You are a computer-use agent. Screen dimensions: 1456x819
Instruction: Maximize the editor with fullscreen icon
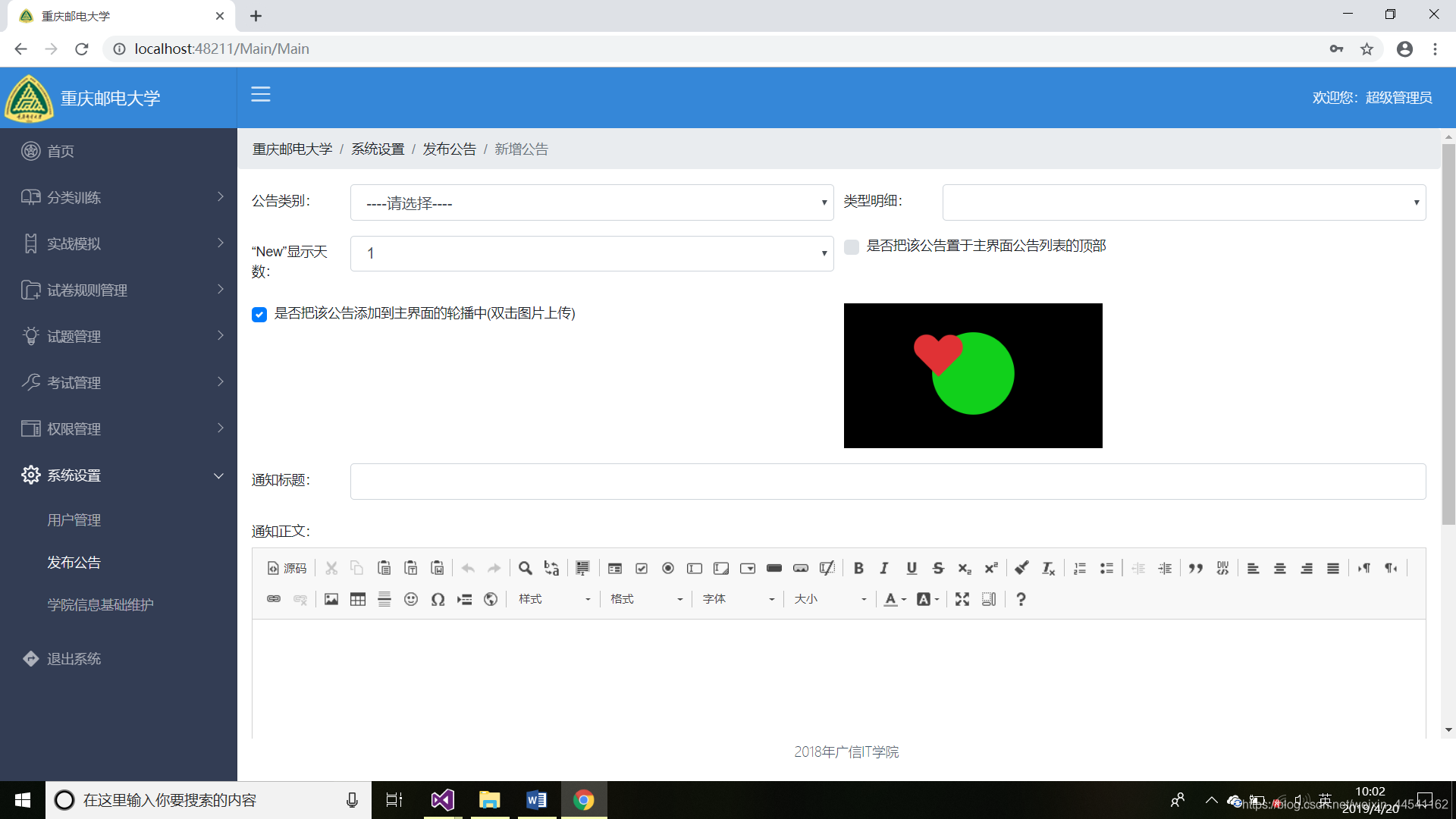(x=962, y=599)
